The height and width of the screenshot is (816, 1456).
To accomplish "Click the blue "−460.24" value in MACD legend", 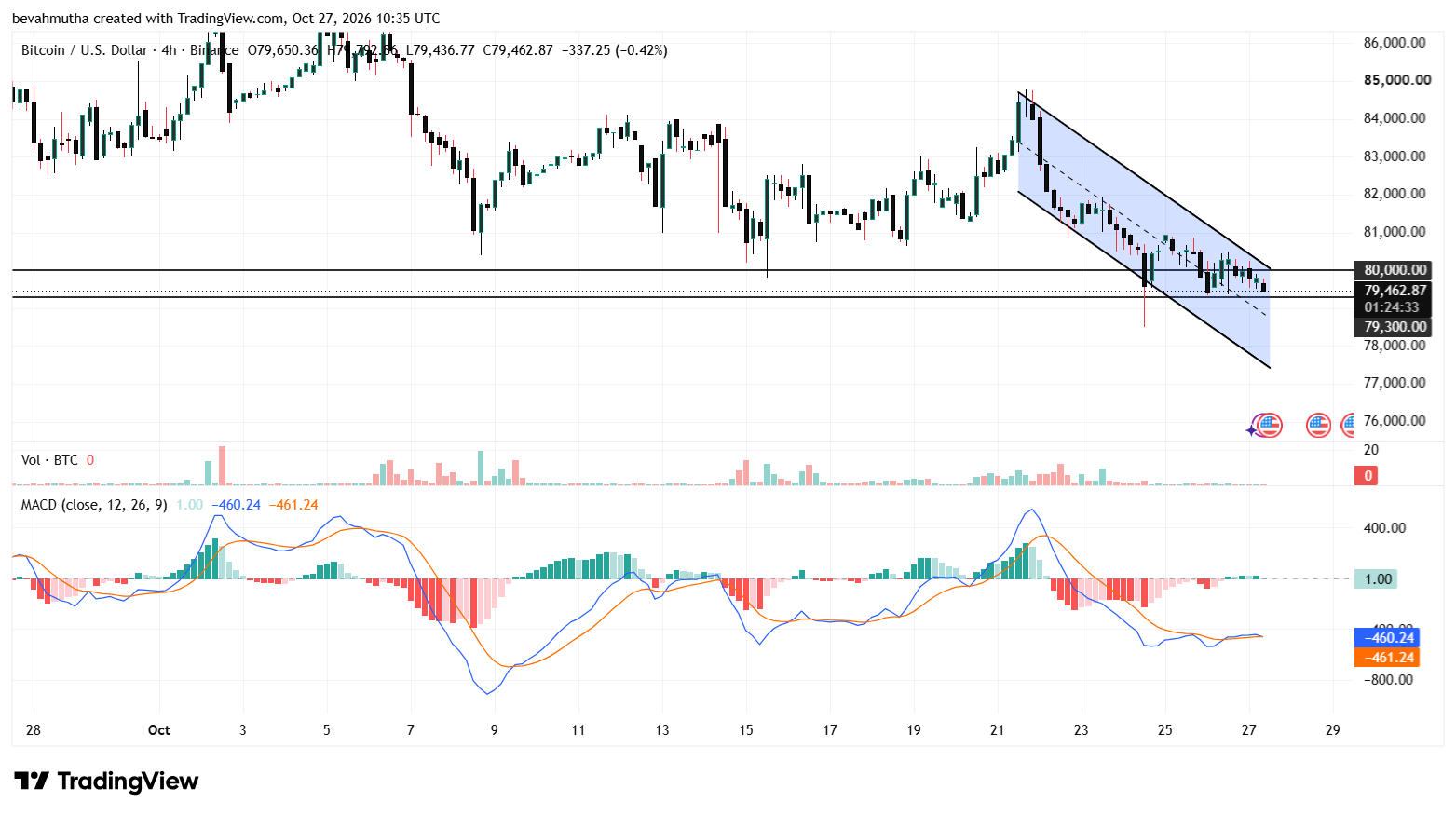I will point(236,505).
